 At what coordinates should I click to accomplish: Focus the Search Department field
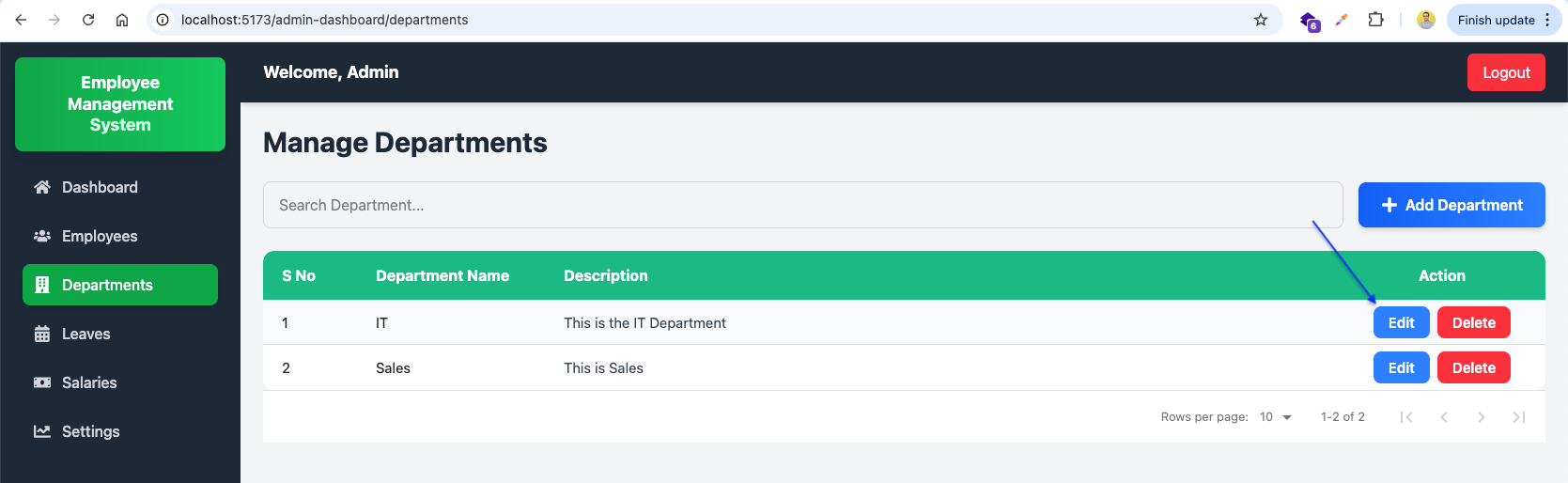click(x=802, y=205)
